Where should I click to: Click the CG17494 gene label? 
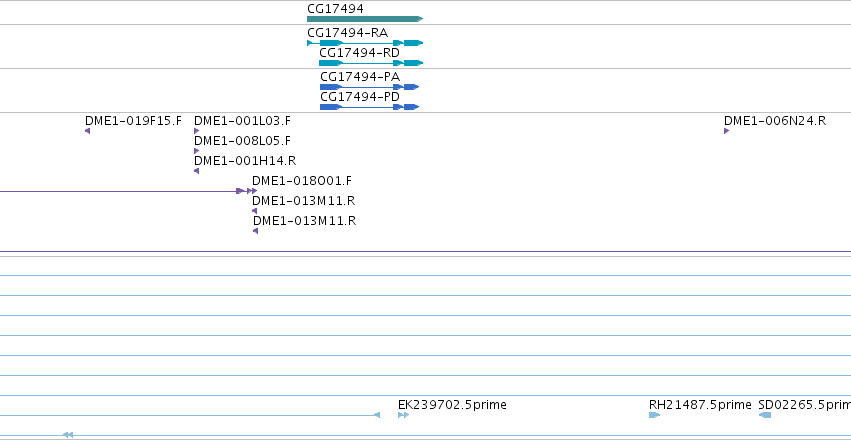[x=335, y=9]
